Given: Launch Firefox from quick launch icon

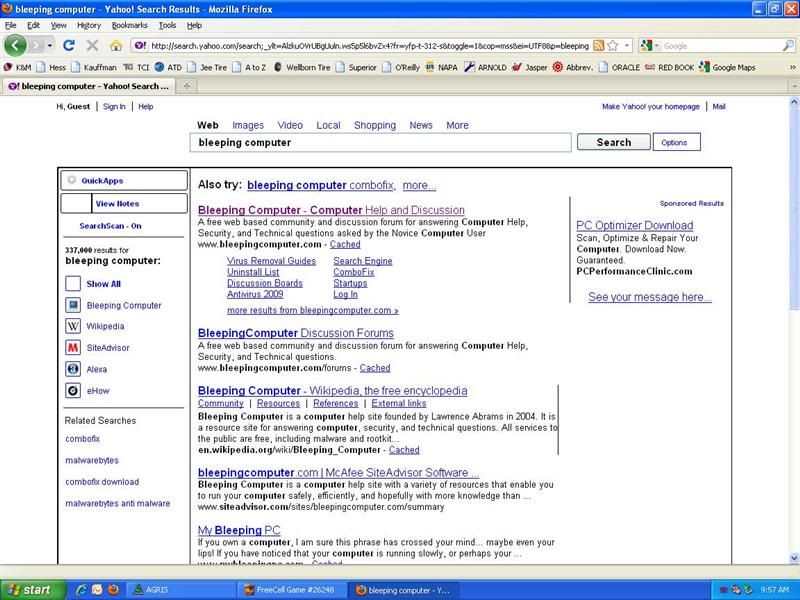Looking at the screenshot, I should [113, 590].
